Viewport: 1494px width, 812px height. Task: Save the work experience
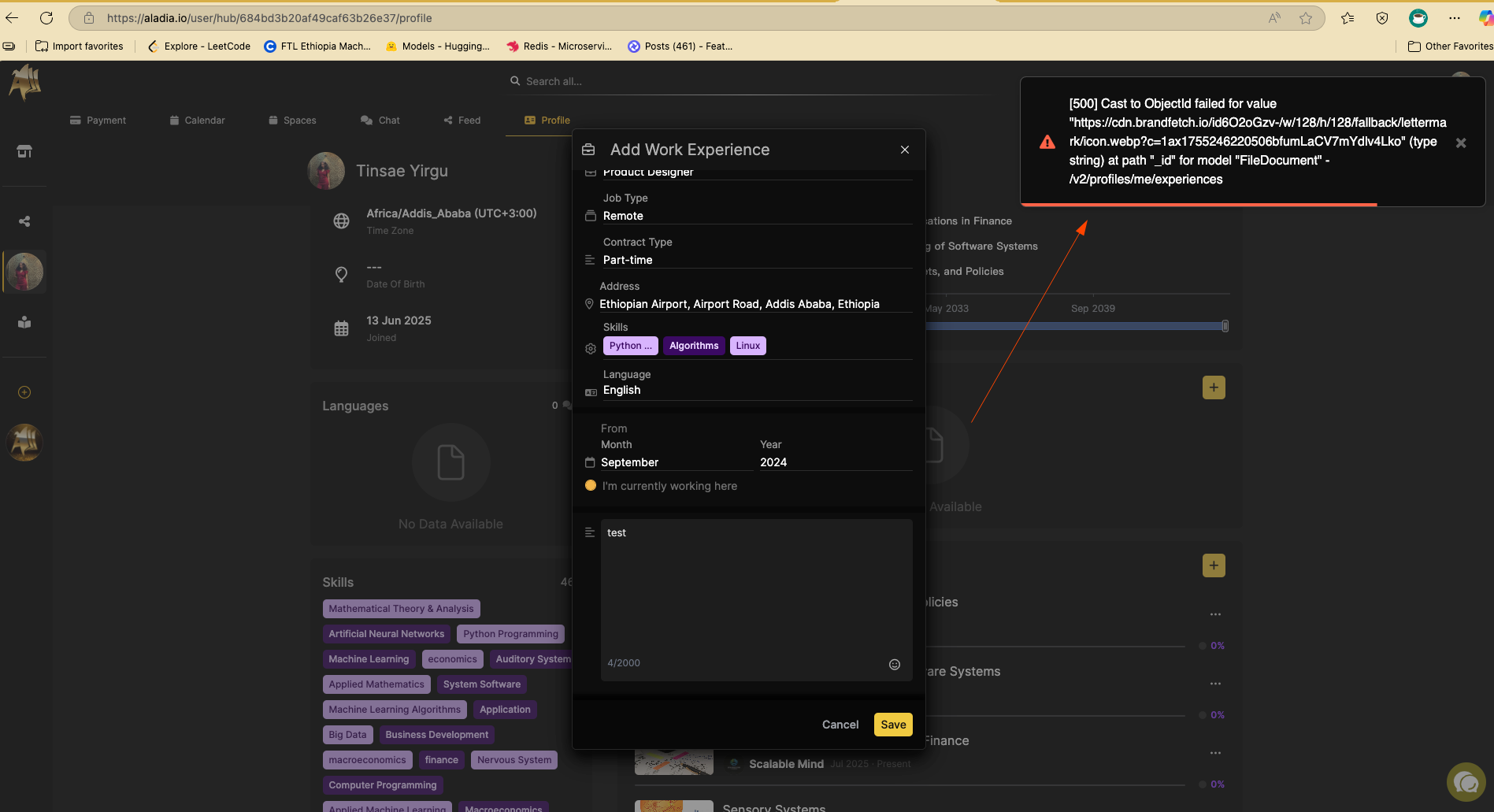(893, 725)
